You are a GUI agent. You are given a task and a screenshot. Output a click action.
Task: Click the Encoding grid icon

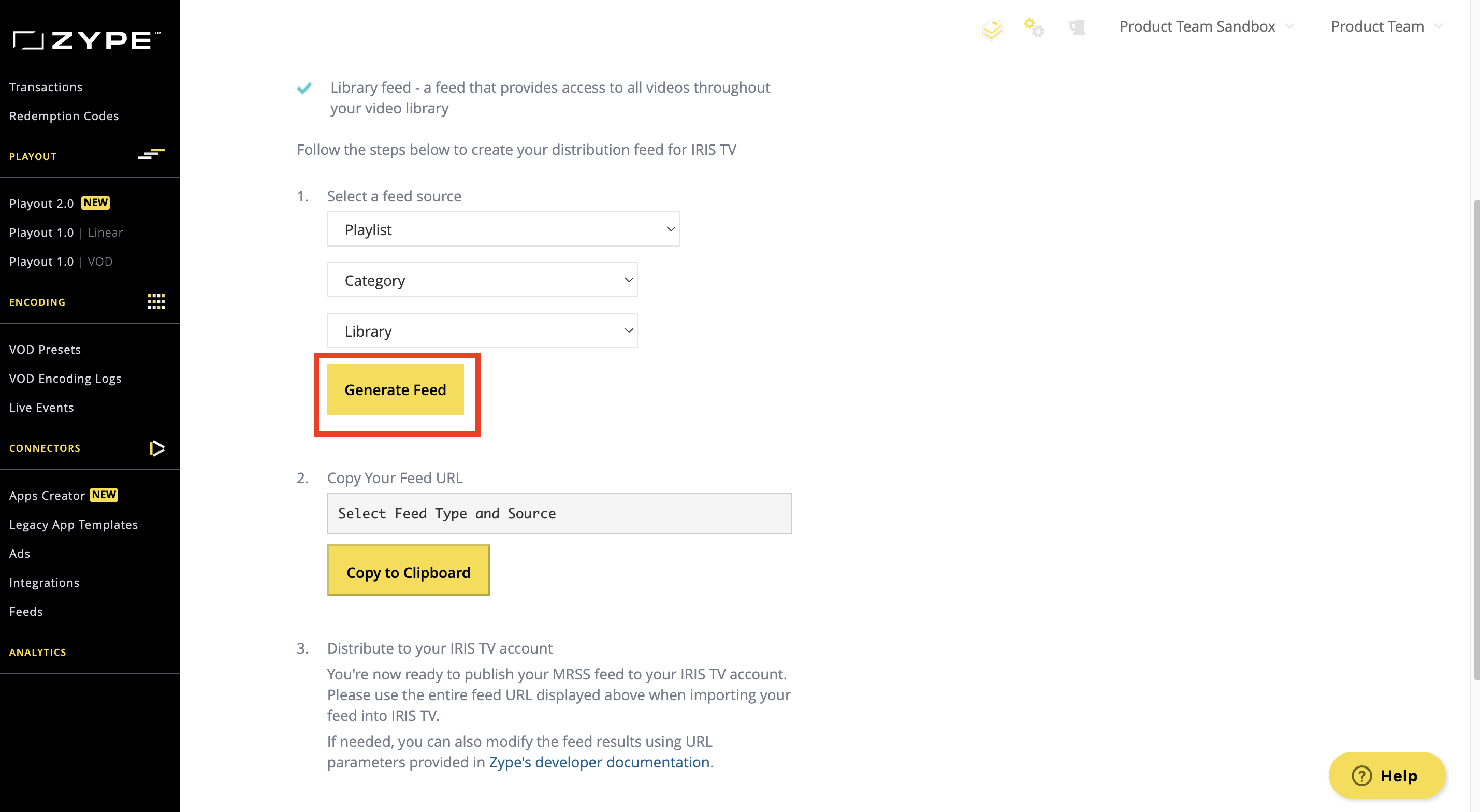(x=156, y=302)
